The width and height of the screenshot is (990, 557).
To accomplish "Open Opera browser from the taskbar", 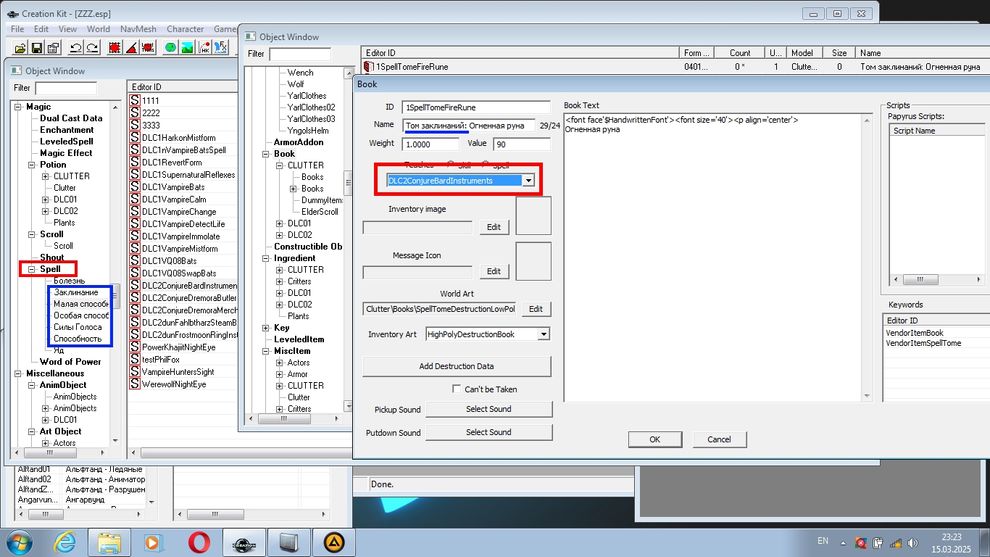I will pos(198,542).
